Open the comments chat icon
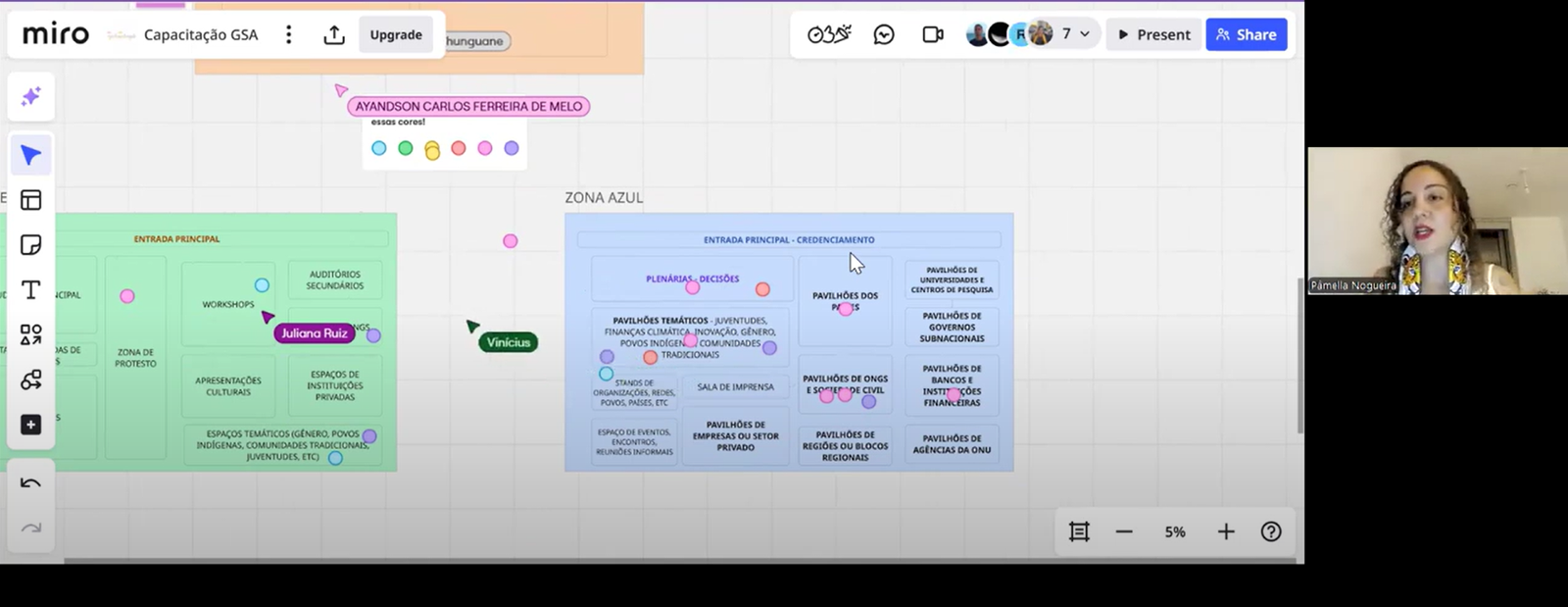 click(884, 34)
